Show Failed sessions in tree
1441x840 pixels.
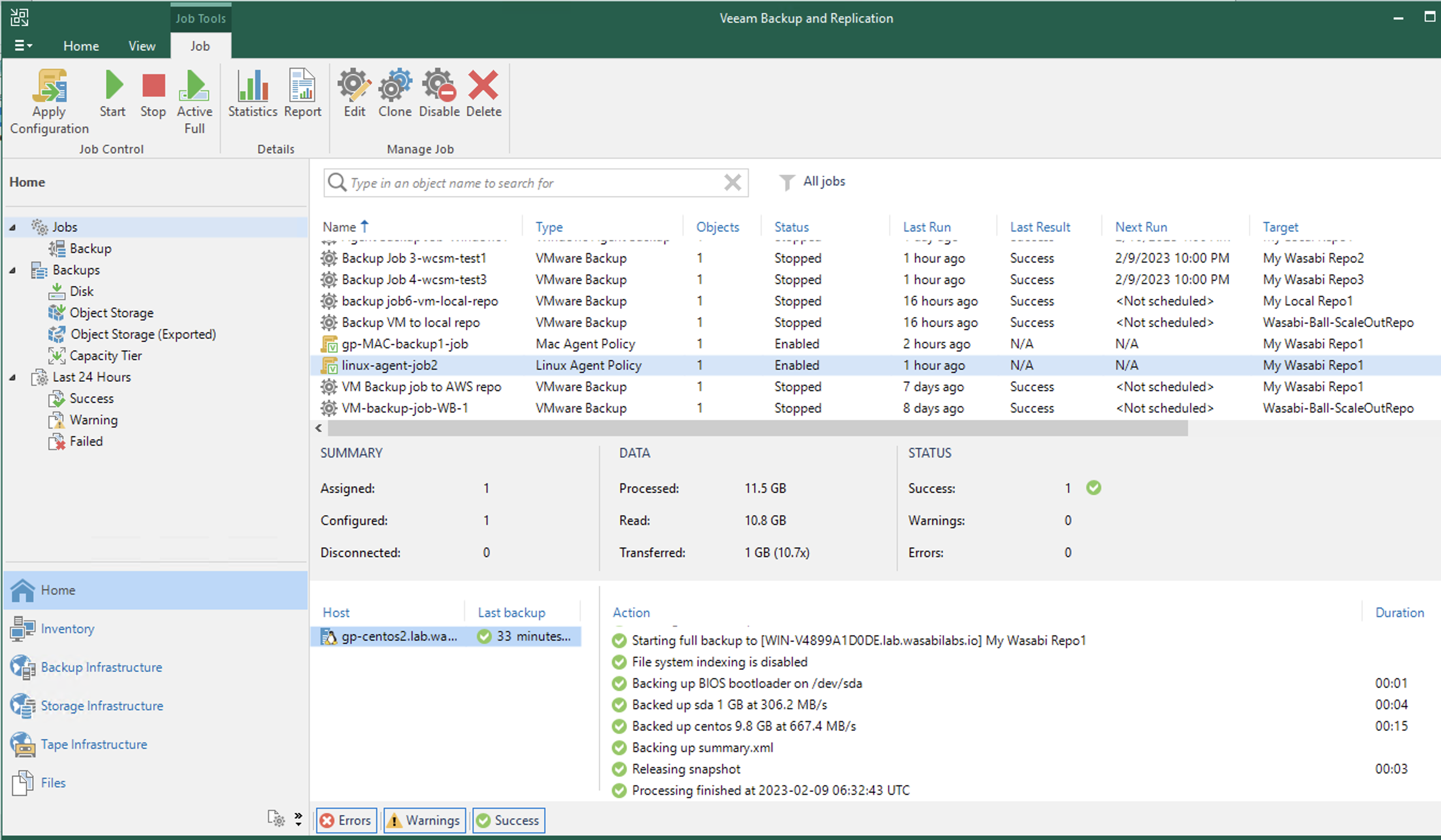point(76,441)
